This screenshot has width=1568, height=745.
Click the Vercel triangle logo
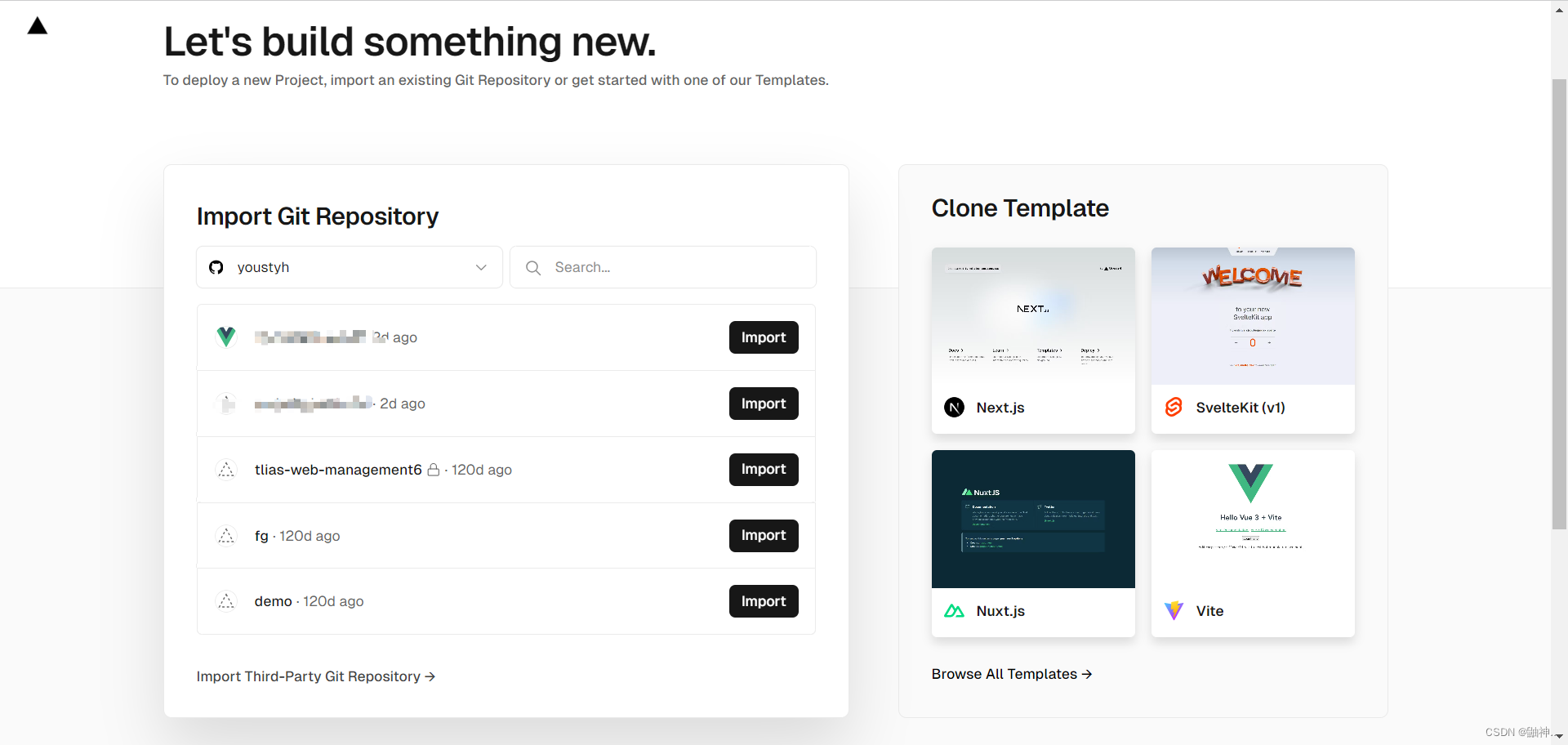(x=38, y=26)
